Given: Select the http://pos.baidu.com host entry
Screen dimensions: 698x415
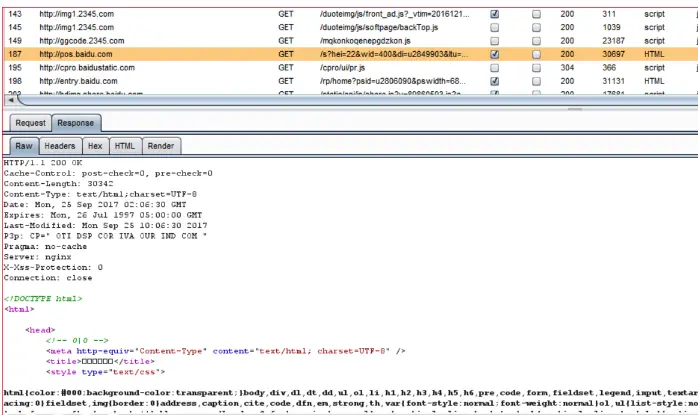Looking at the screenshot, I should tap(76, 54).
